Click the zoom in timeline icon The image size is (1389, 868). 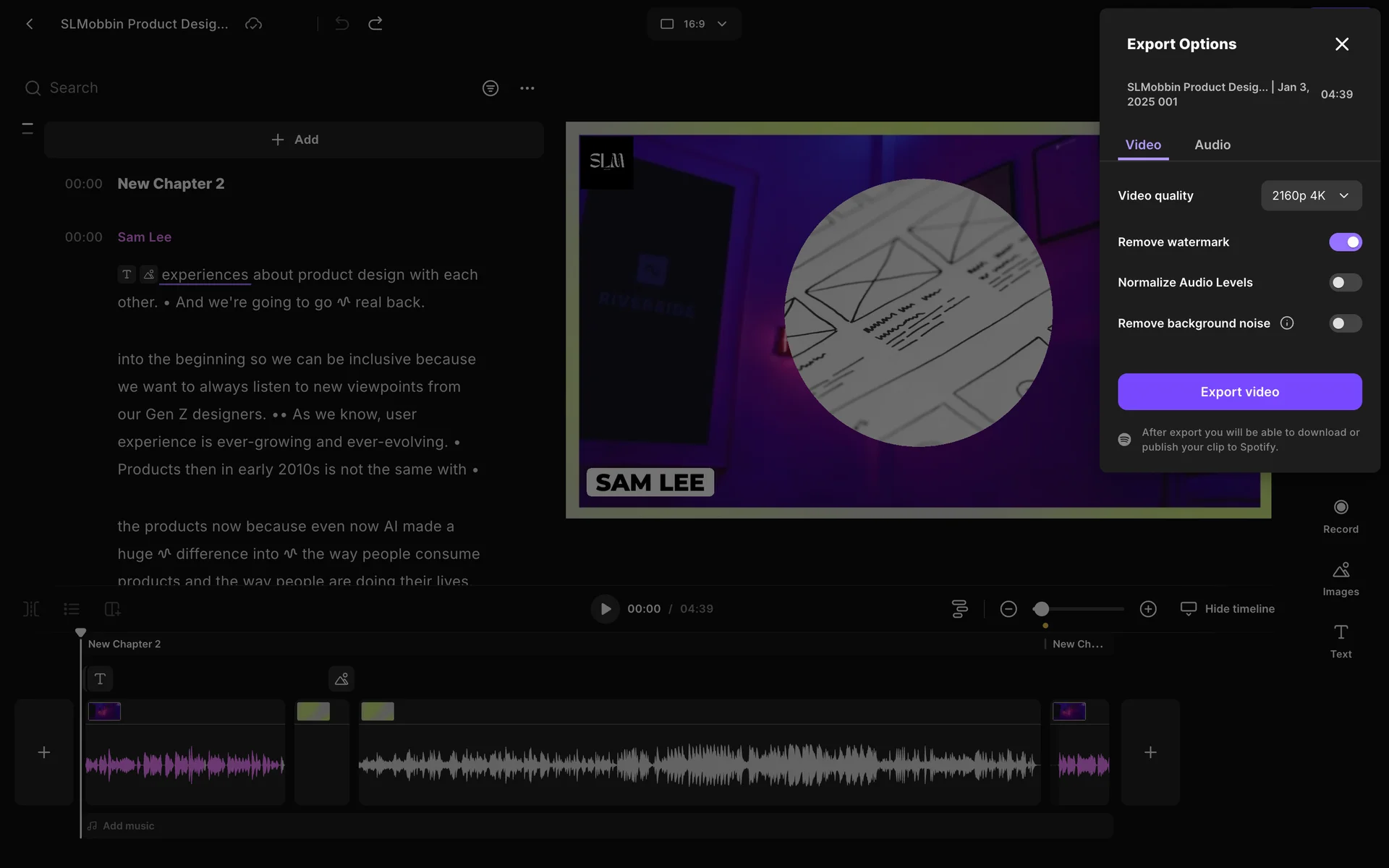point(1148,609)
